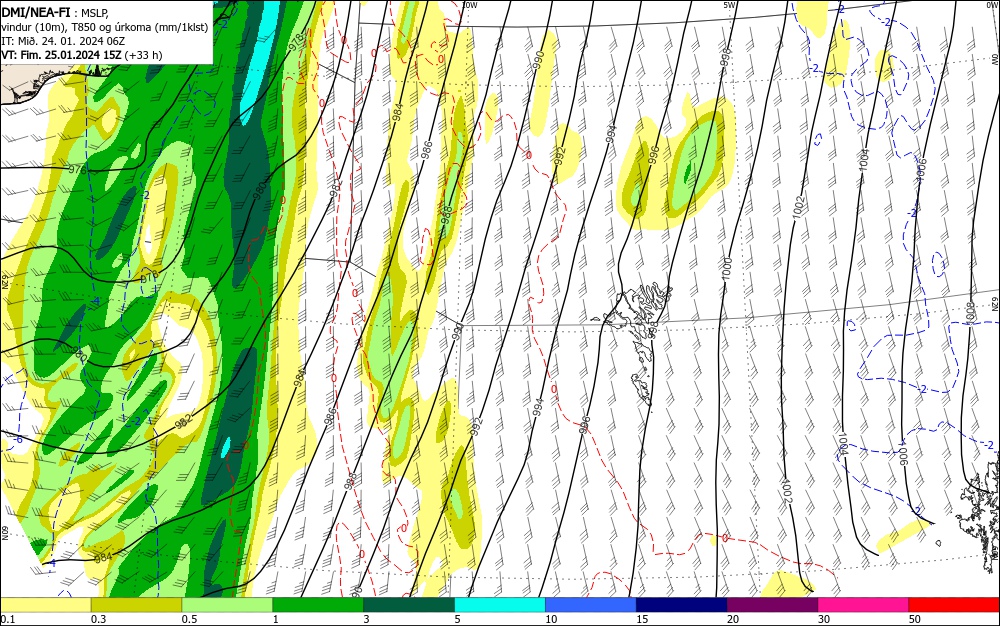Click the olive 0.3–0.5 legend swatch
The image size is (1000, 626).
click(136, 605)
